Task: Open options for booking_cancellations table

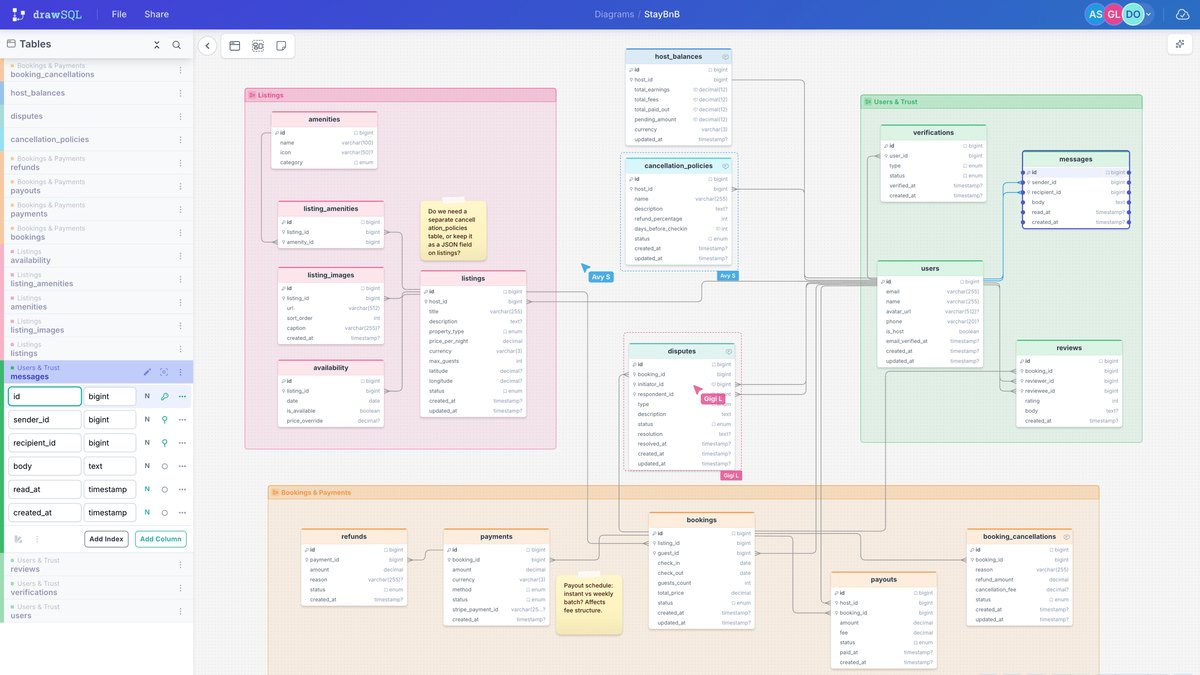Action: pyautogui.click(x=180, y=70)
